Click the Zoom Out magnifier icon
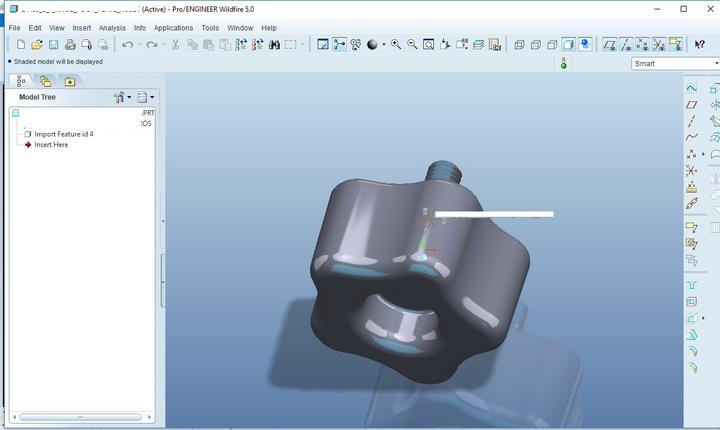This screenshot has height=430, width=720. (412, 45)
